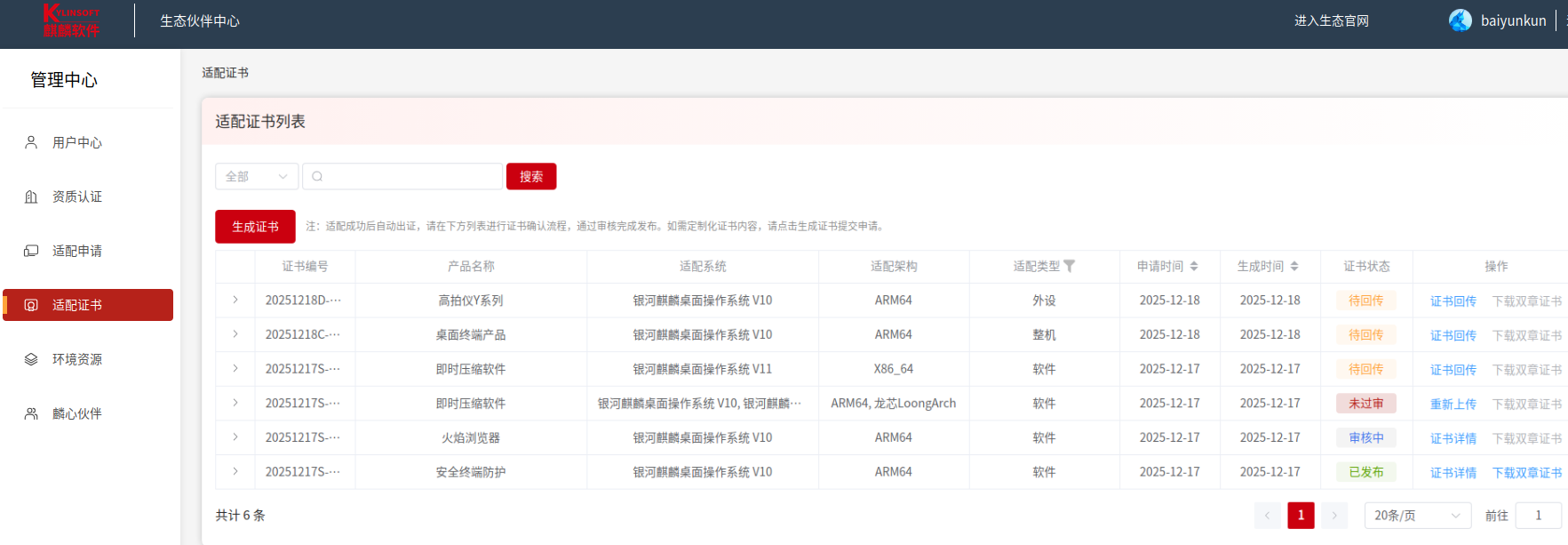The width and height of the screenshot is (1568, 545).
Task: Sort by 申请时间 using sort arrows
Action: click(1194, 266)
